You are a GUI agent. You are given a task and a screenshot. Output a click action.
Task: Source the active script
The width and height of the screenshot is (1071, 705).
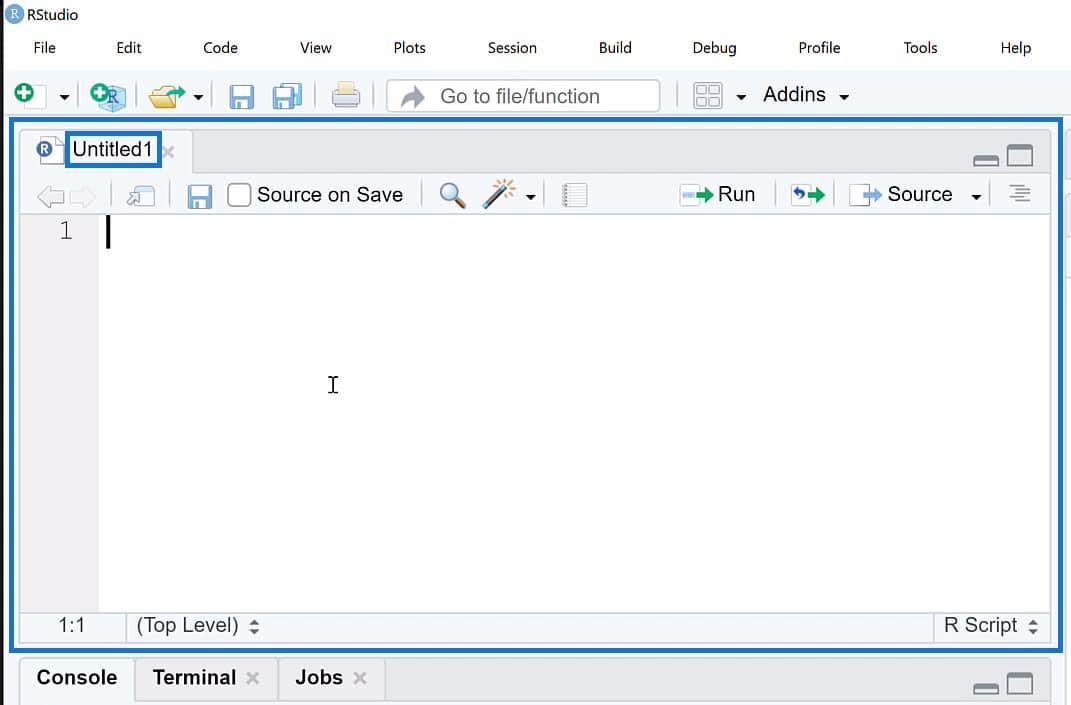[x=901, y=195]
